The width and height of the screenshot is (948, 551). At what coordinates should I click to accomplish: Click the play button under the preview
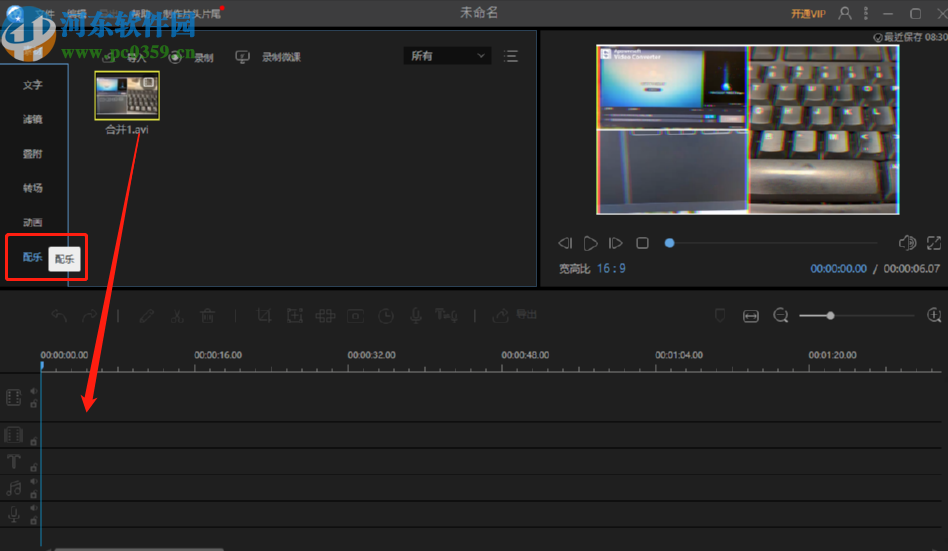click(x=591, y=243)
